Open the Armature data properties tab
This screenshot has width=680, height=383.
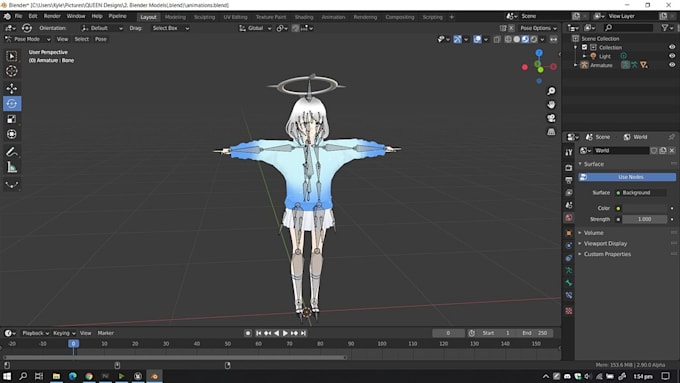pos(569,270)
